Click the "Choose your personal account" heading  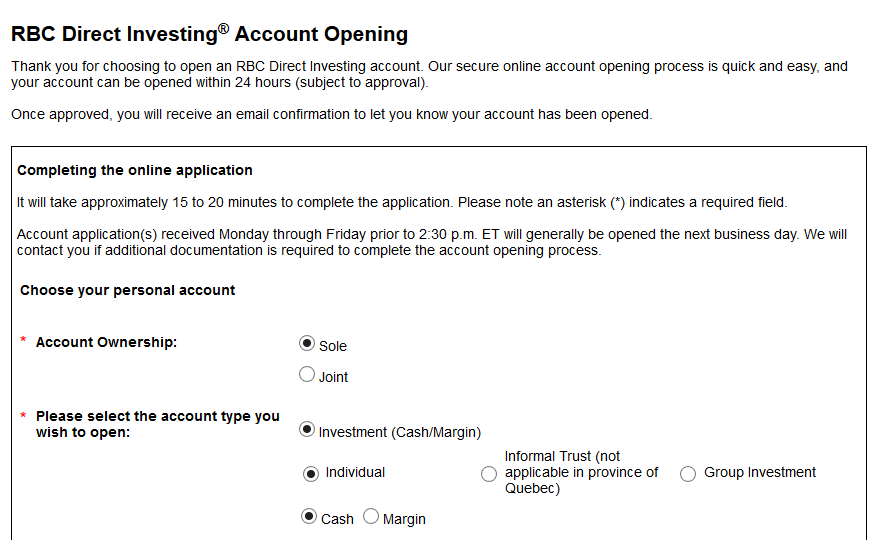tap(128, 290)
